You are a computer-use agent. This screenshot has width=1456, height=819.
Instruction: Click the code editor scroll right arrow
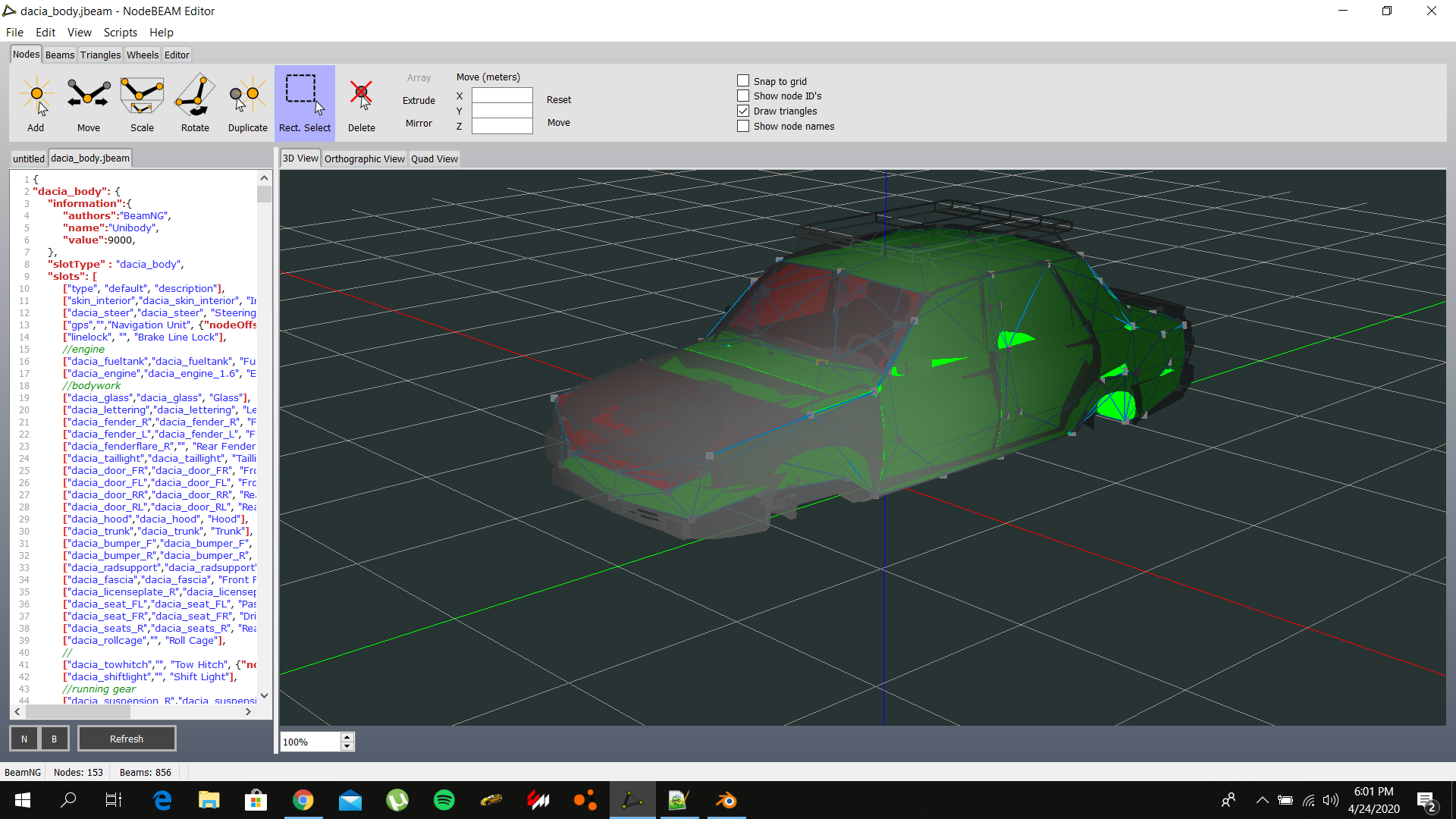[x=248, y=712]
